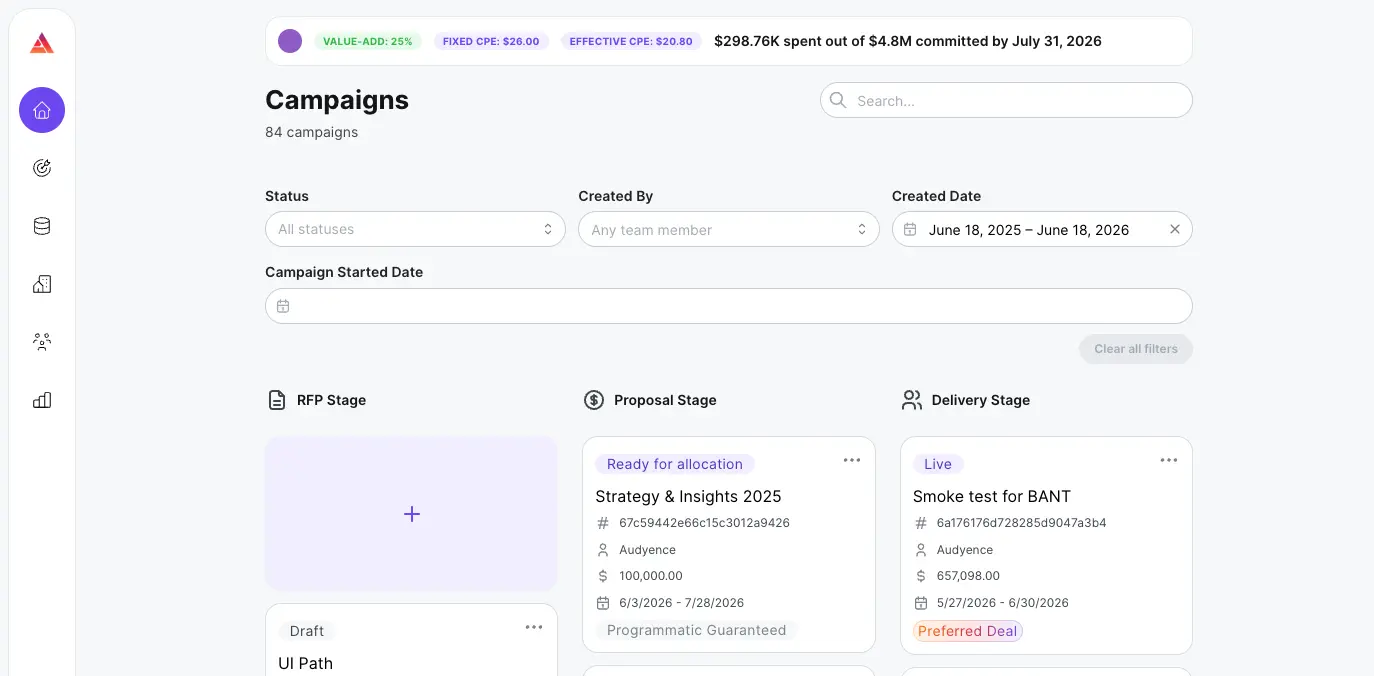Click campaign ID 67c59442e66c15c3012a9426
The width and height of the screenshot is (1374, 676).
704,523
